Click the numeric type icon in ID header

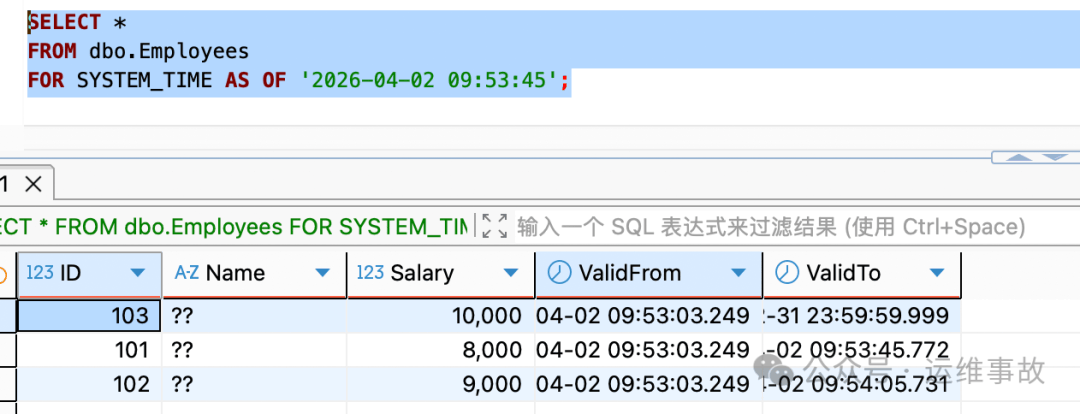[x=39, y=273]
